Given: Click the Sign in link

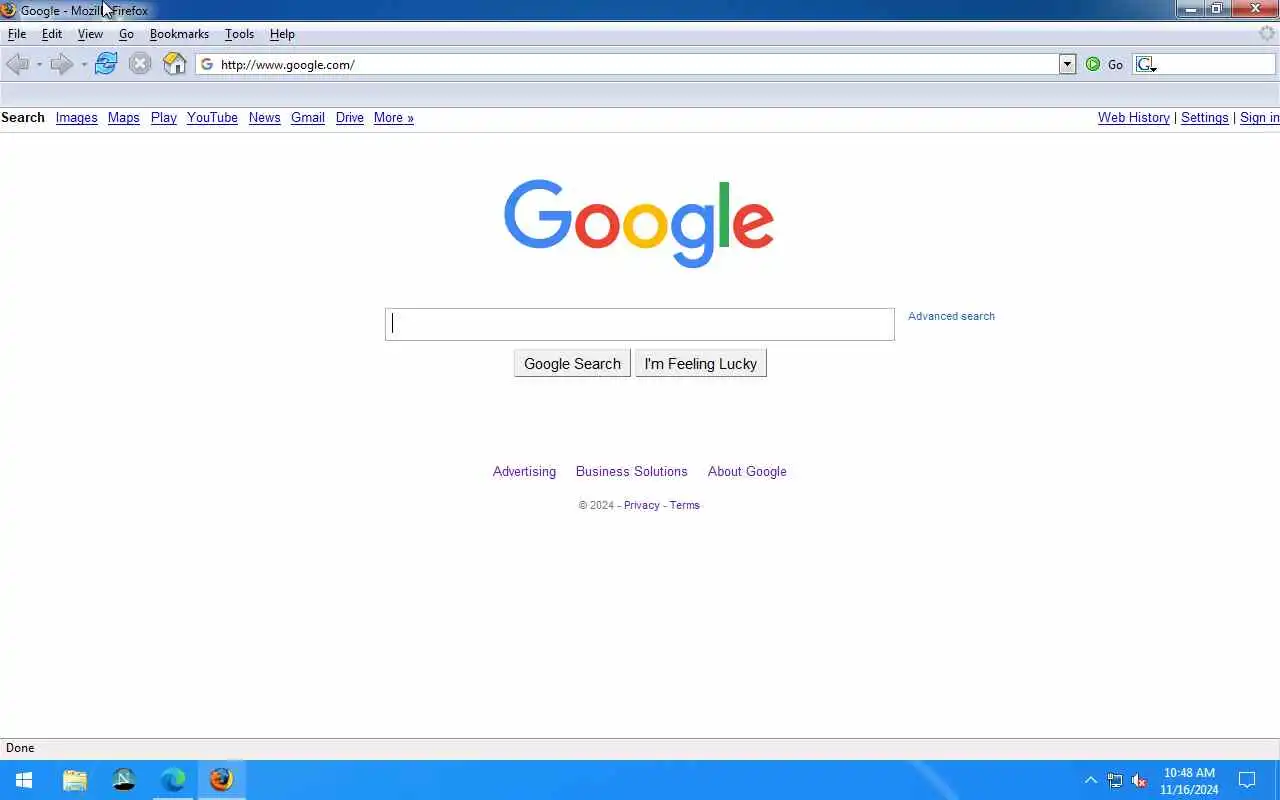Looking at the screenshot, I should (1259, 117).
